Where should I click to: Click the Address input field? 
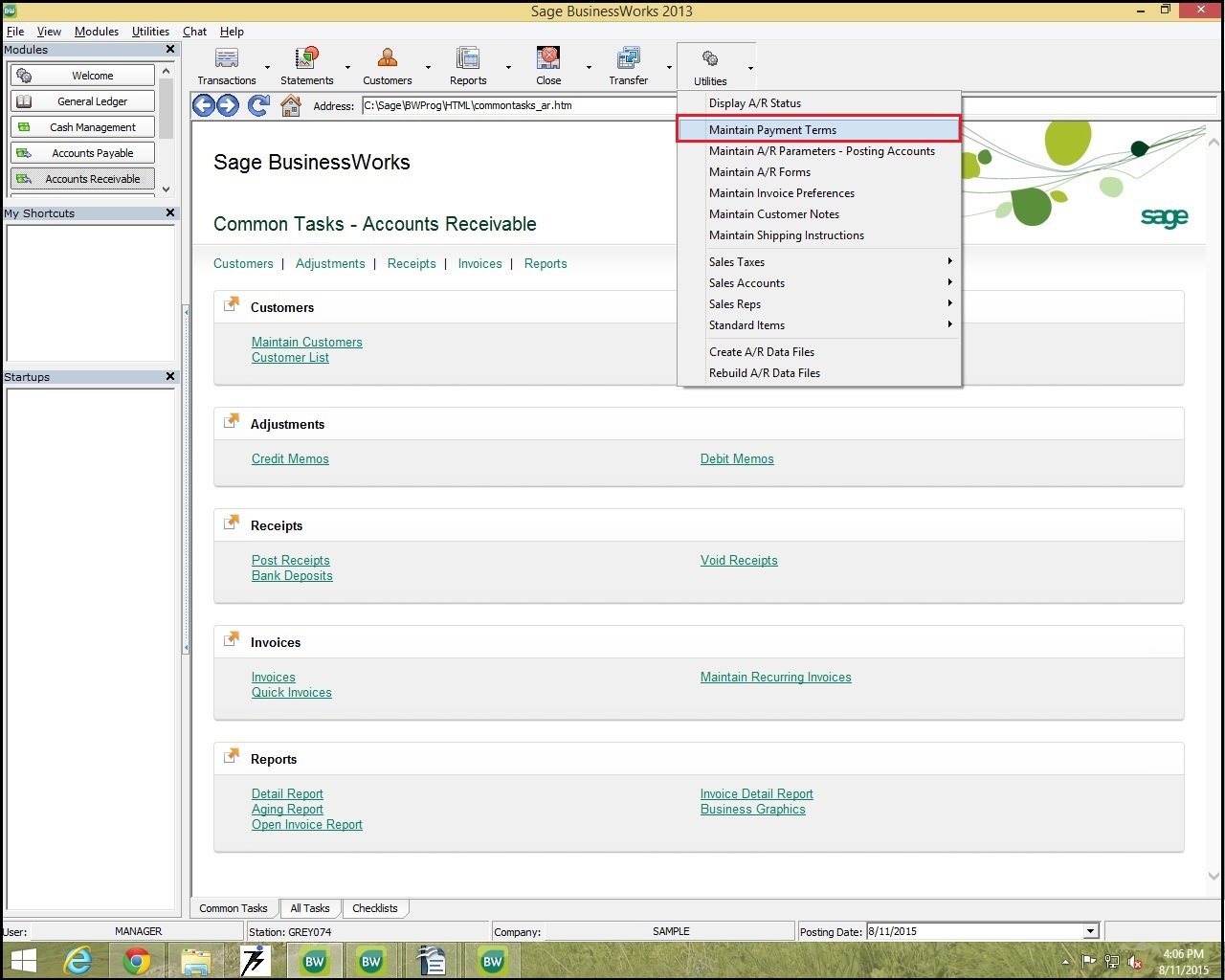(519, 105)
